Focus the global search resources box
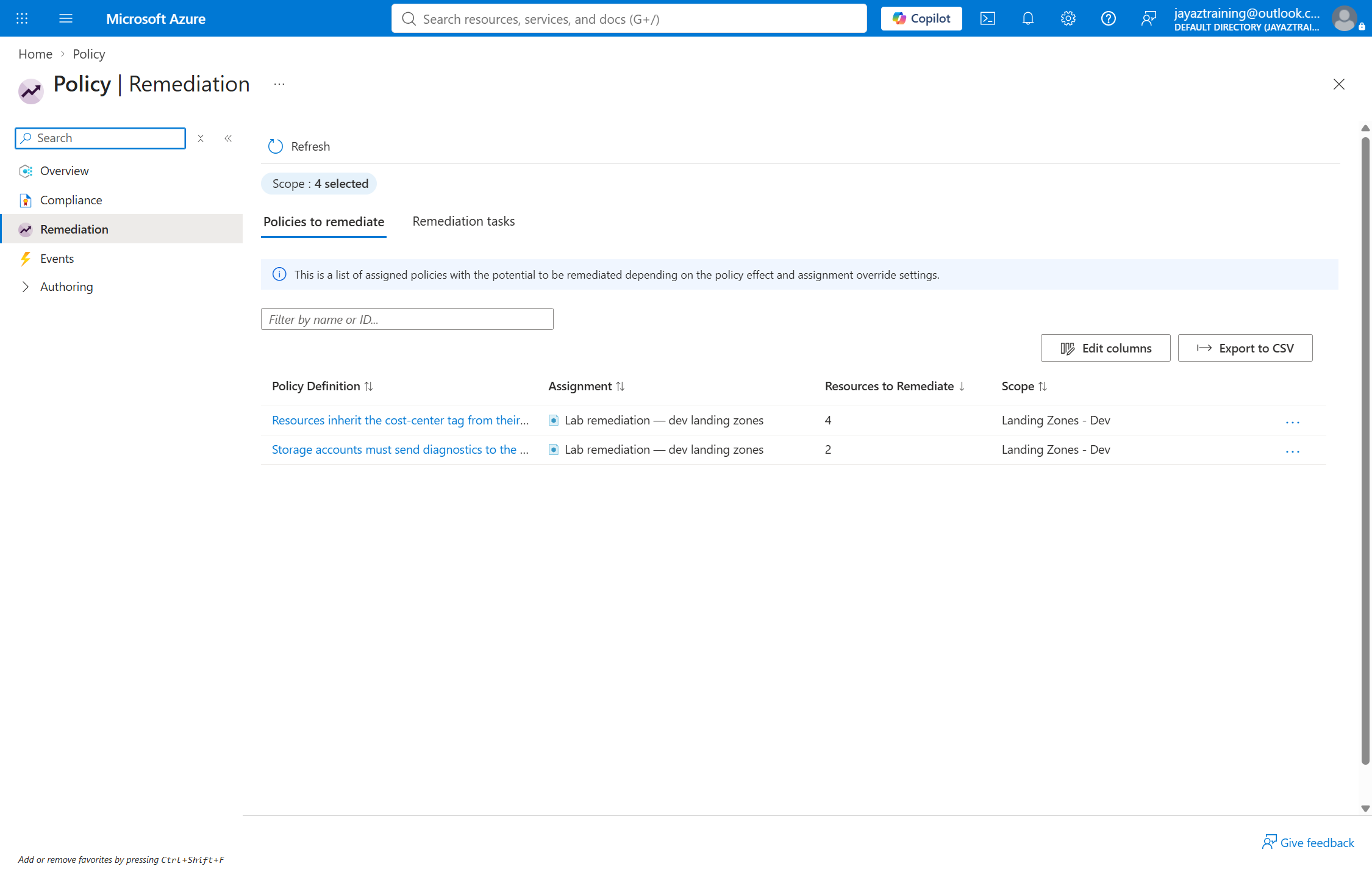This screenshot has height=869, width=1372. [x=629, y=18]
